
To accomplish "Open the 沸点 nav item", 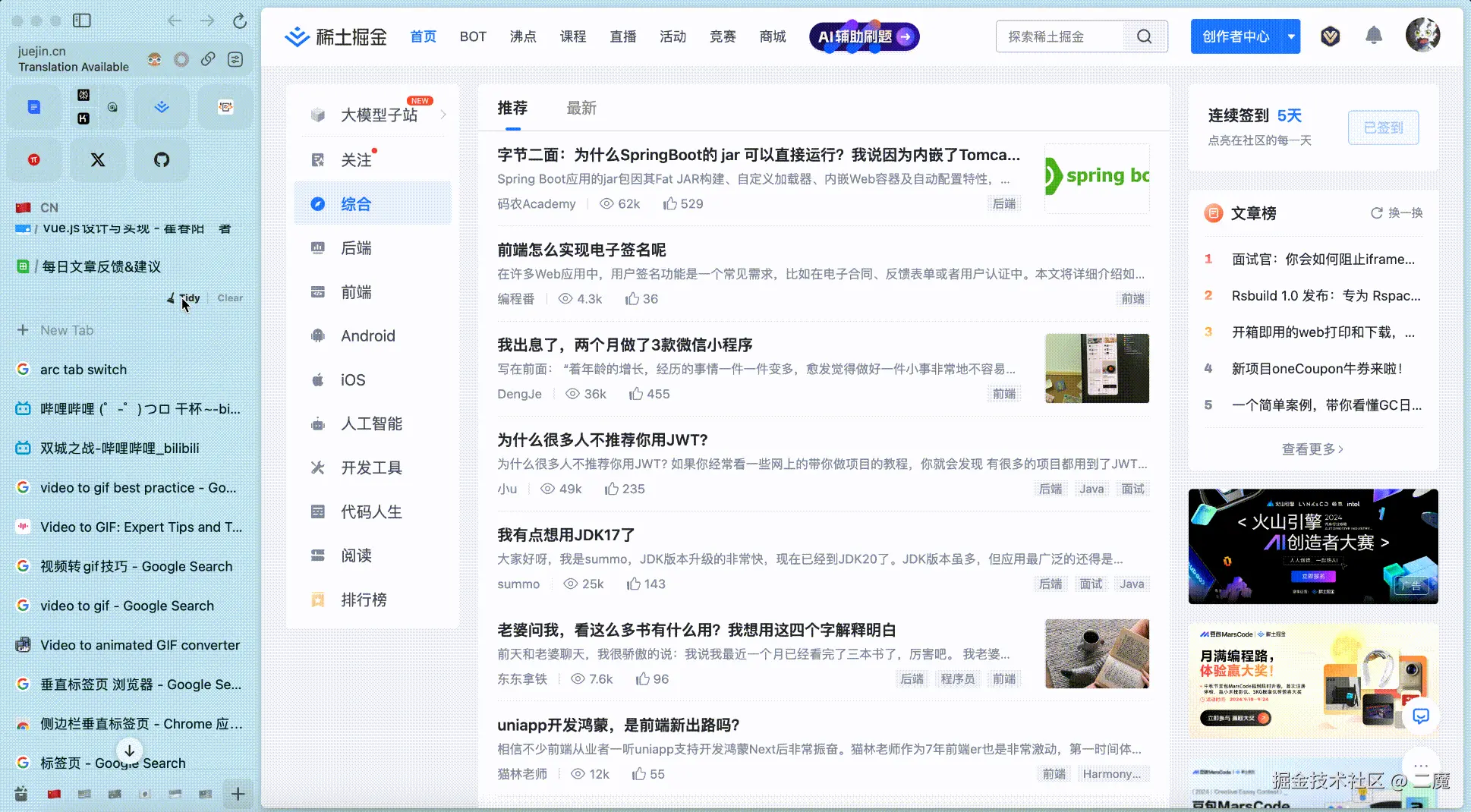I will pos(523,36).
